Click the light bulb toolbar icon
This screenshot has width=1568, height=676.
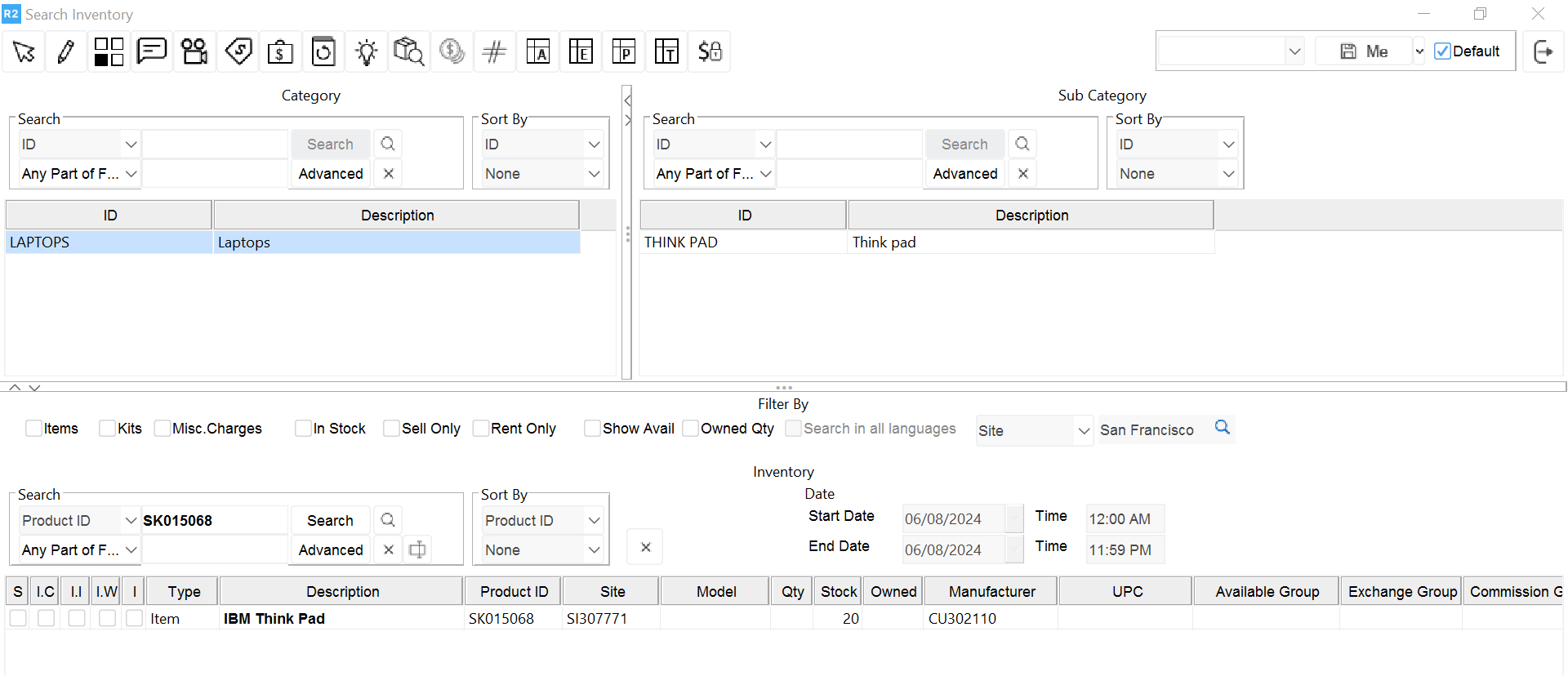click(366, 52)
